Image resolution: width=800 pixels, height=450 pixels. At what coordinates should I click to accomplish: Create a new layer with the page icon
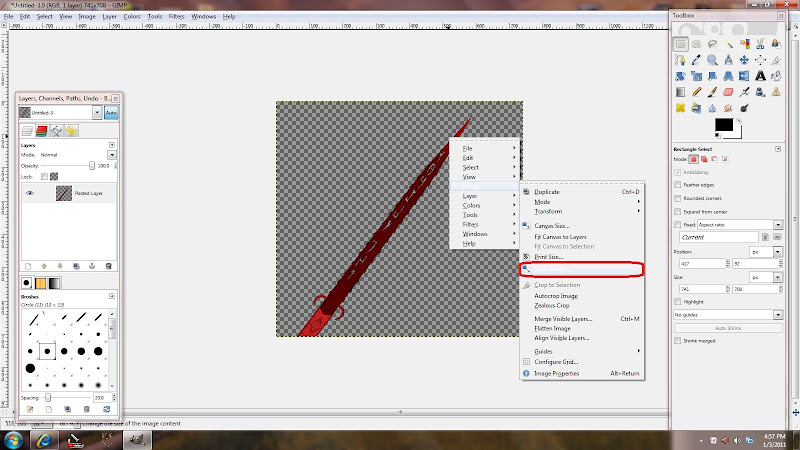point(28,266)
